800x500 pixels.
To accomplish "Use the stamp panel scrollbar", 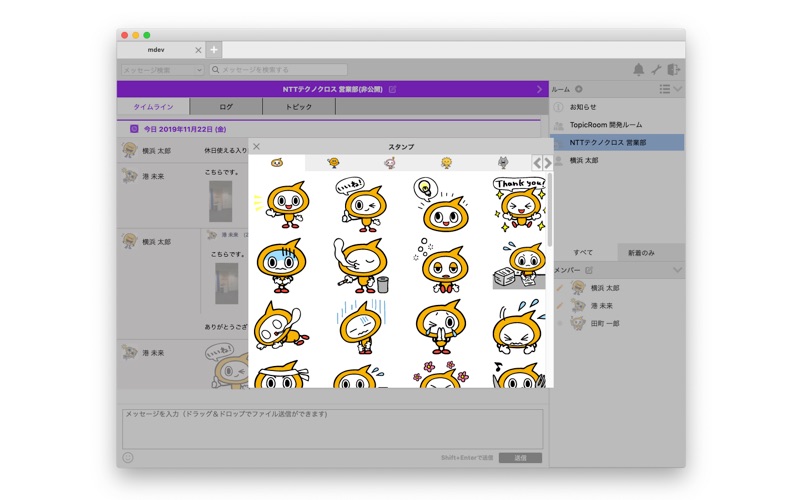I will [x=549, y=210].
